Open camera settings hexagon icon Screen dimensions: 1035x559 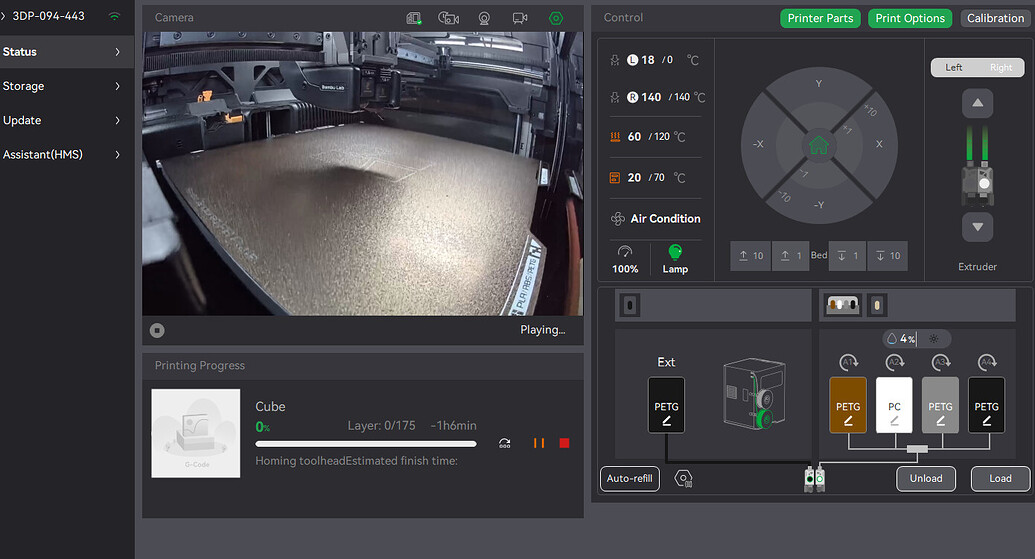pos(556,18)
